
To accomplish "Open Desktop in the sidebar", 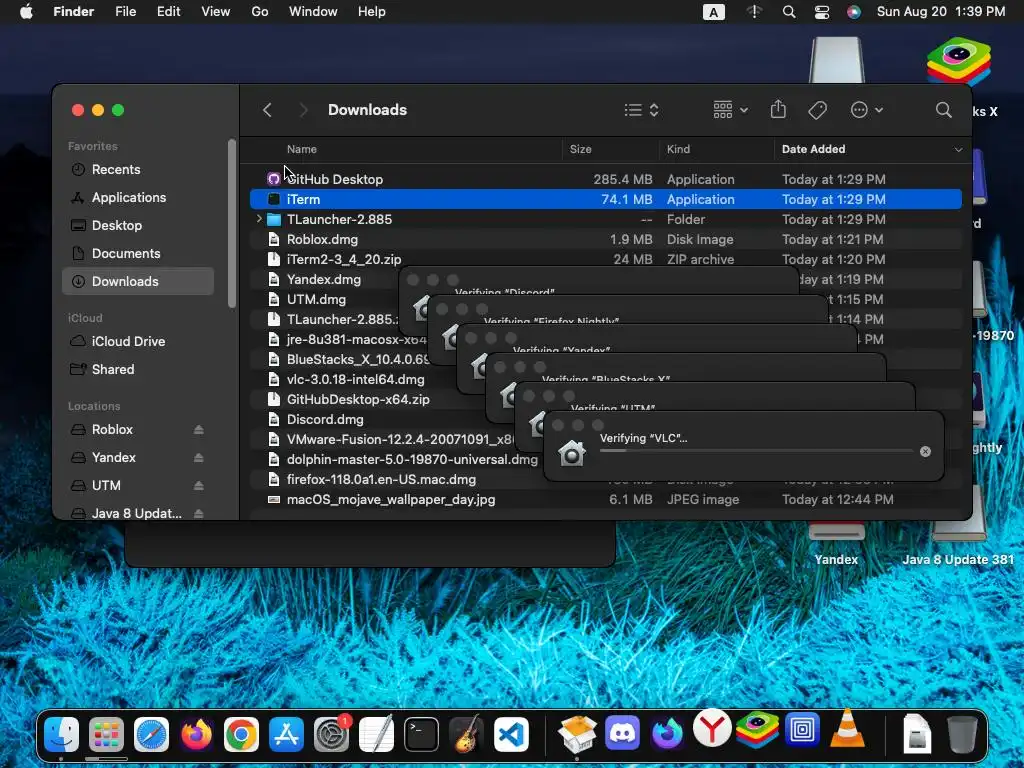I will (138, 225).
